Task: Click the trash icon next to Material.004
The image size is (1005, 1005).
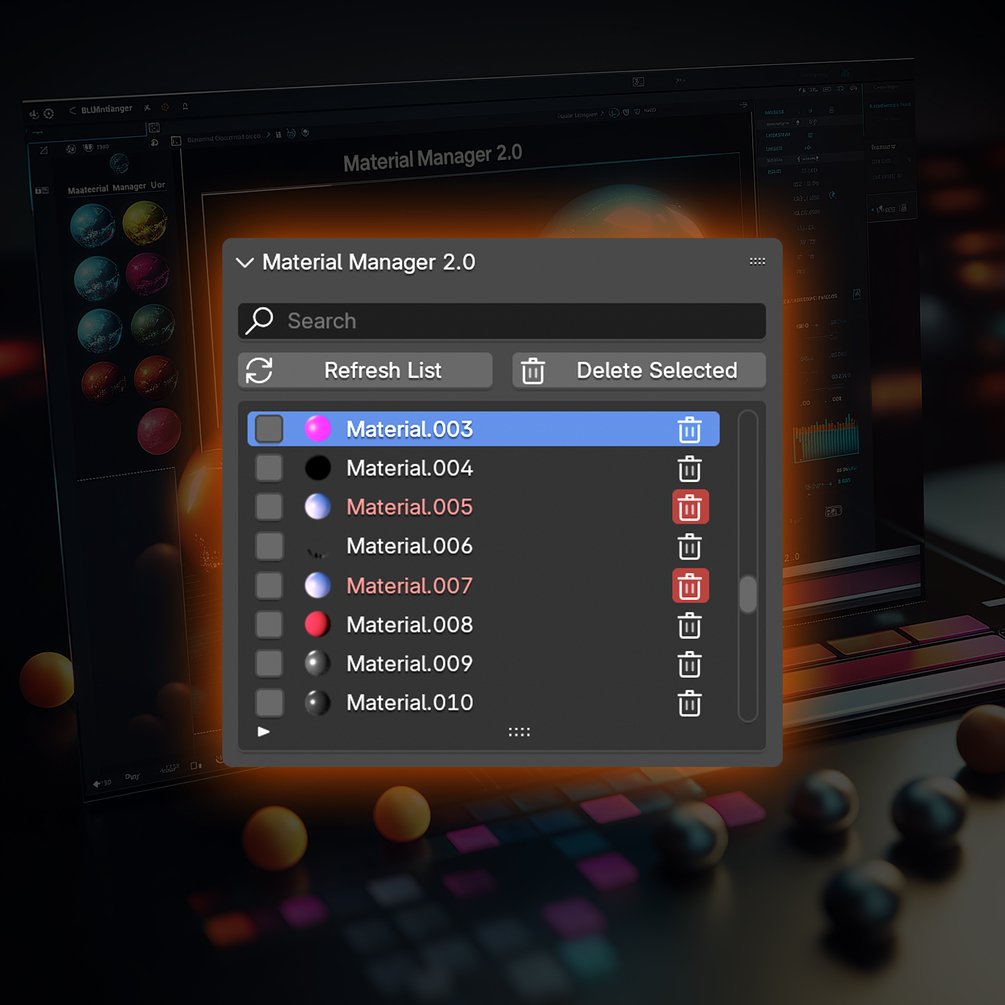Action: 689,468
